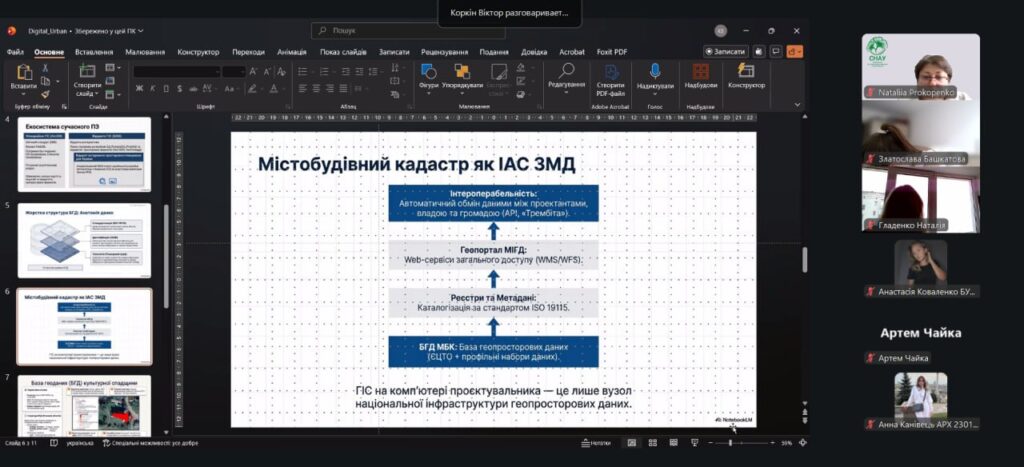
Task: Select slide 5 thumbnail in the panel
Action: 84,241
